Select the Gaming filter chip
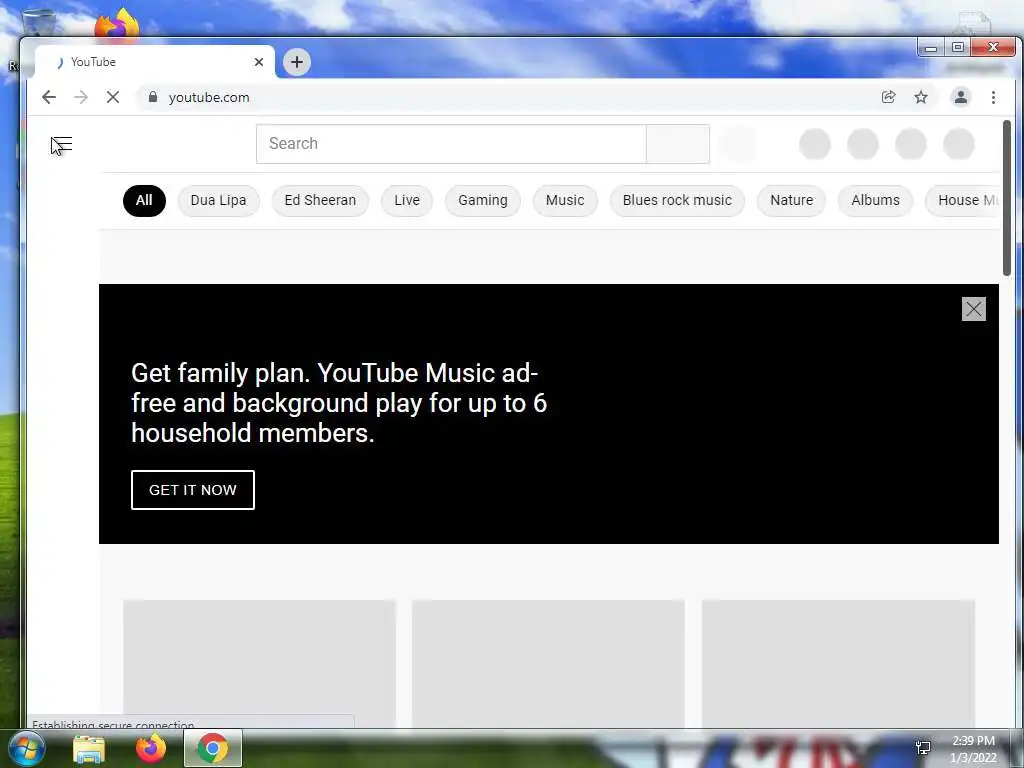The height and width of the screenshot is (768, 1024). [483, 200]
